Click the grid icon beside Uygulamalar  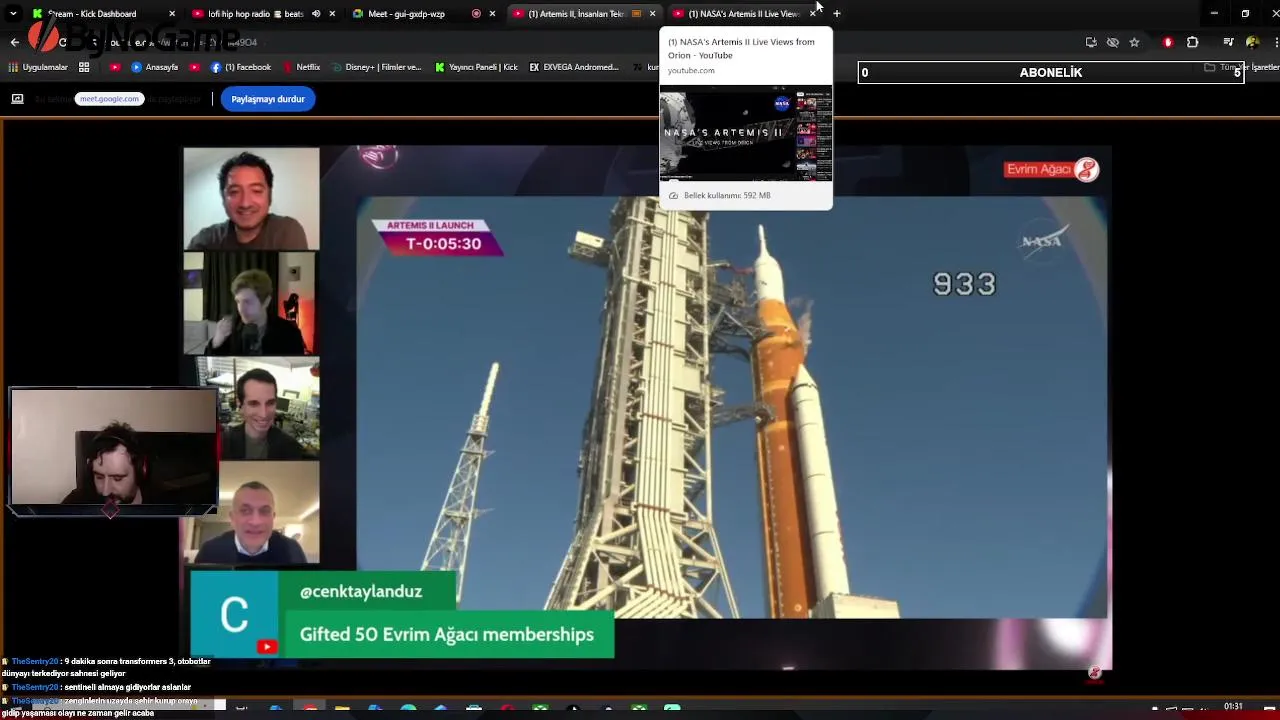tap(84, 67)
